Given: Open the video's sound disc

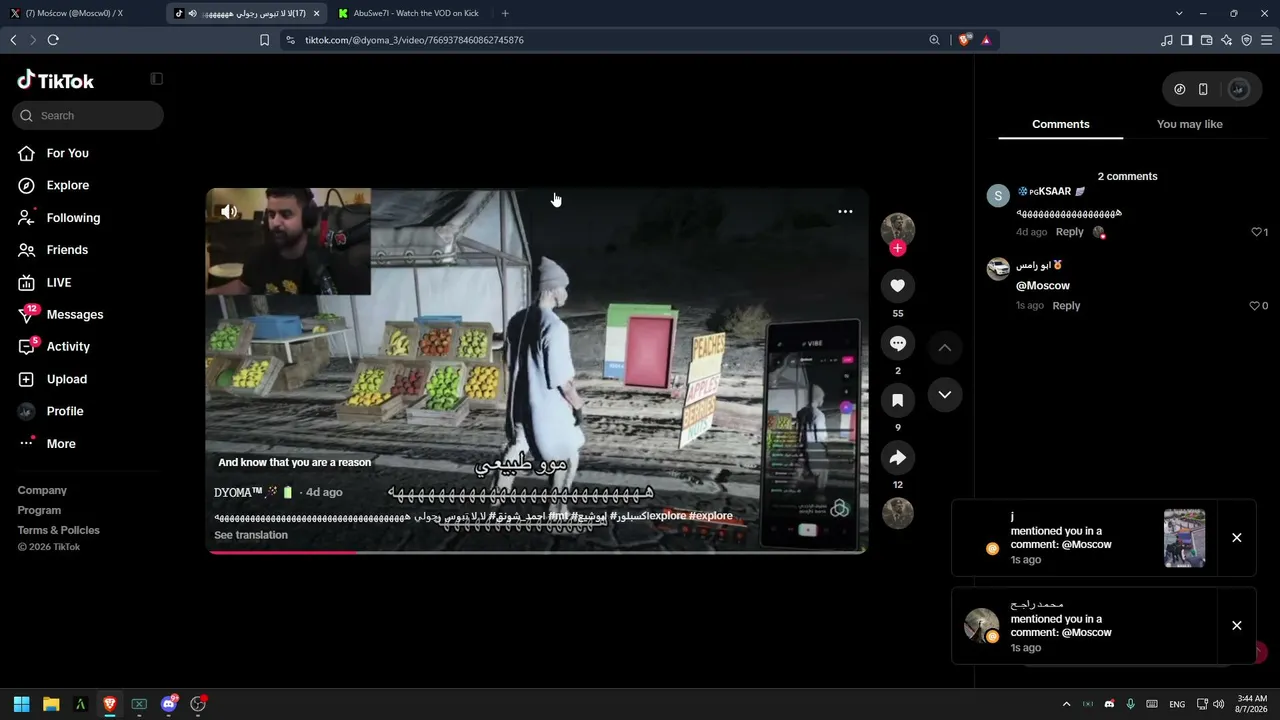Looking at the screenshot, I should pyautogui.click(x=898, y=513).
